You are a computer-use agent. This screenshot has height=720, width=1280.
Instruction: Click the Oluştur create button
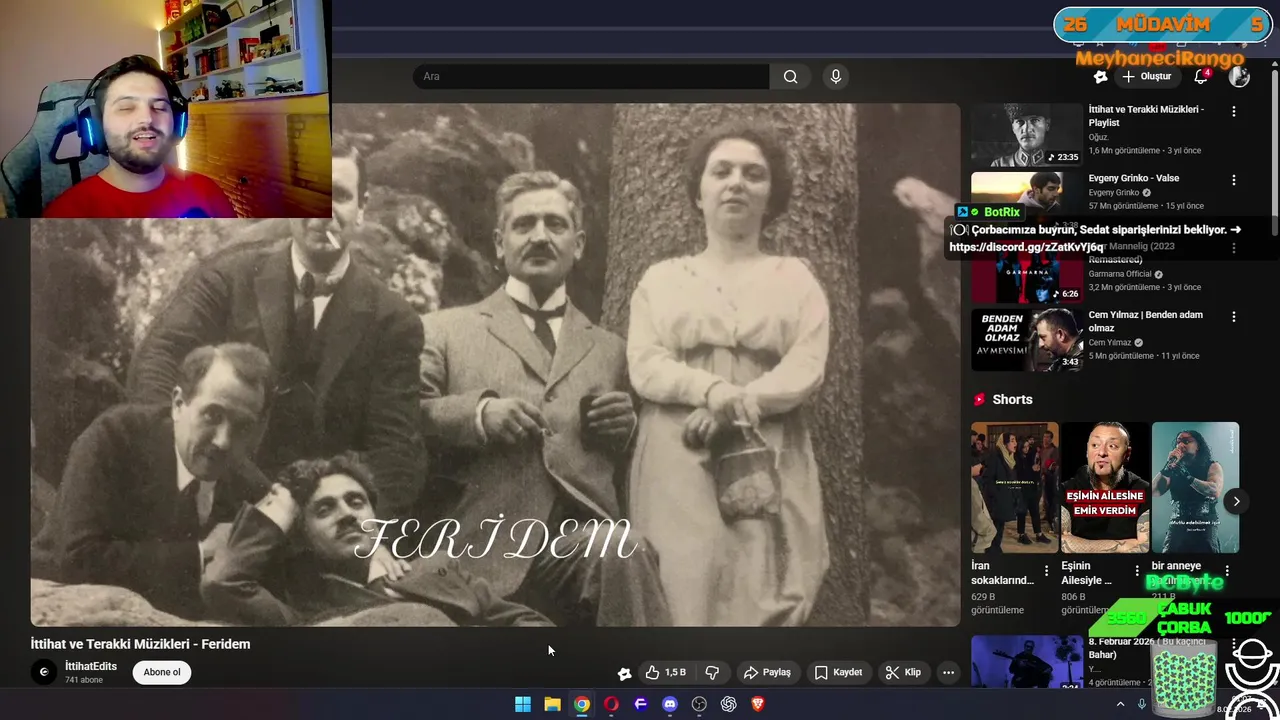pyautogui.click(x=1146, y=76)
